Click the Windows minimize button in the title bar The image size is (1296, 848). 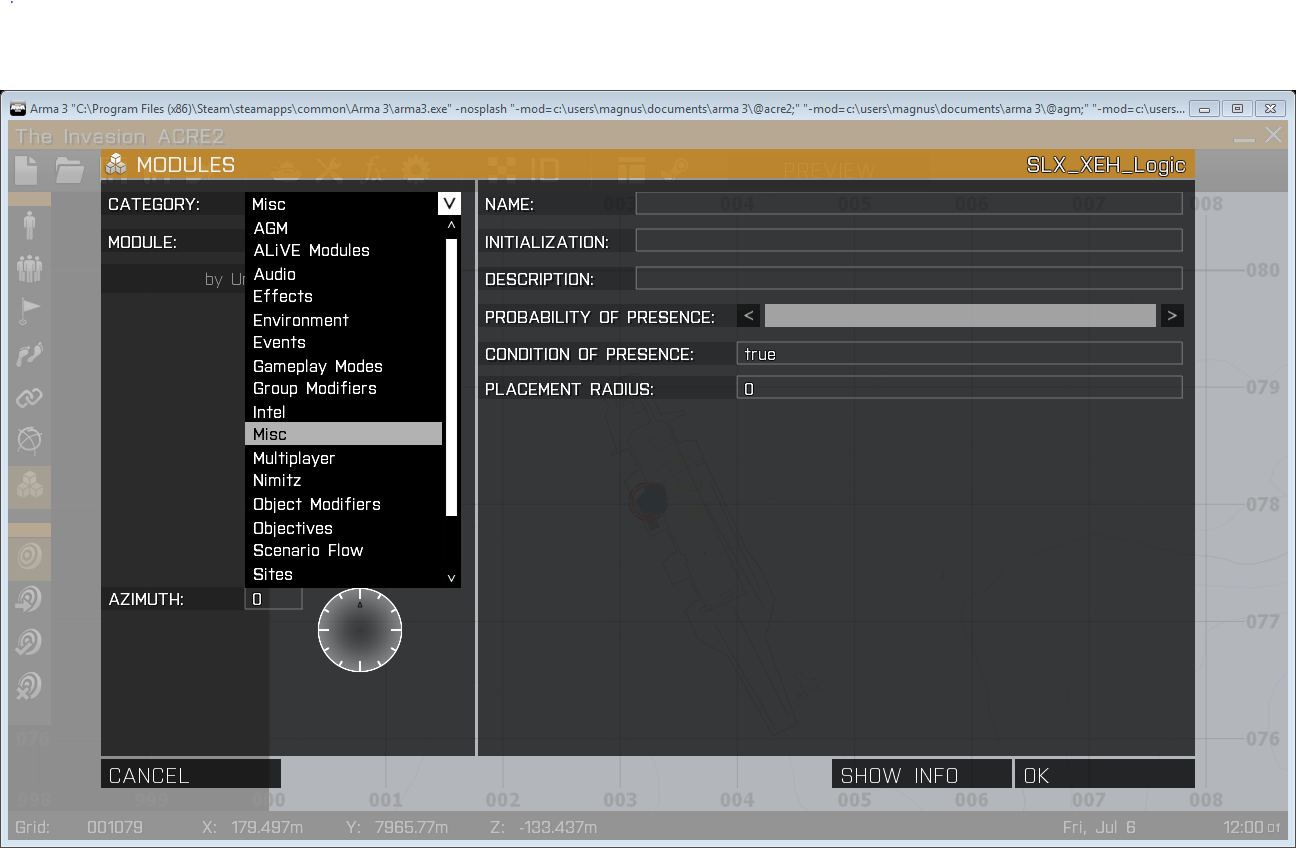(1205, 108)
